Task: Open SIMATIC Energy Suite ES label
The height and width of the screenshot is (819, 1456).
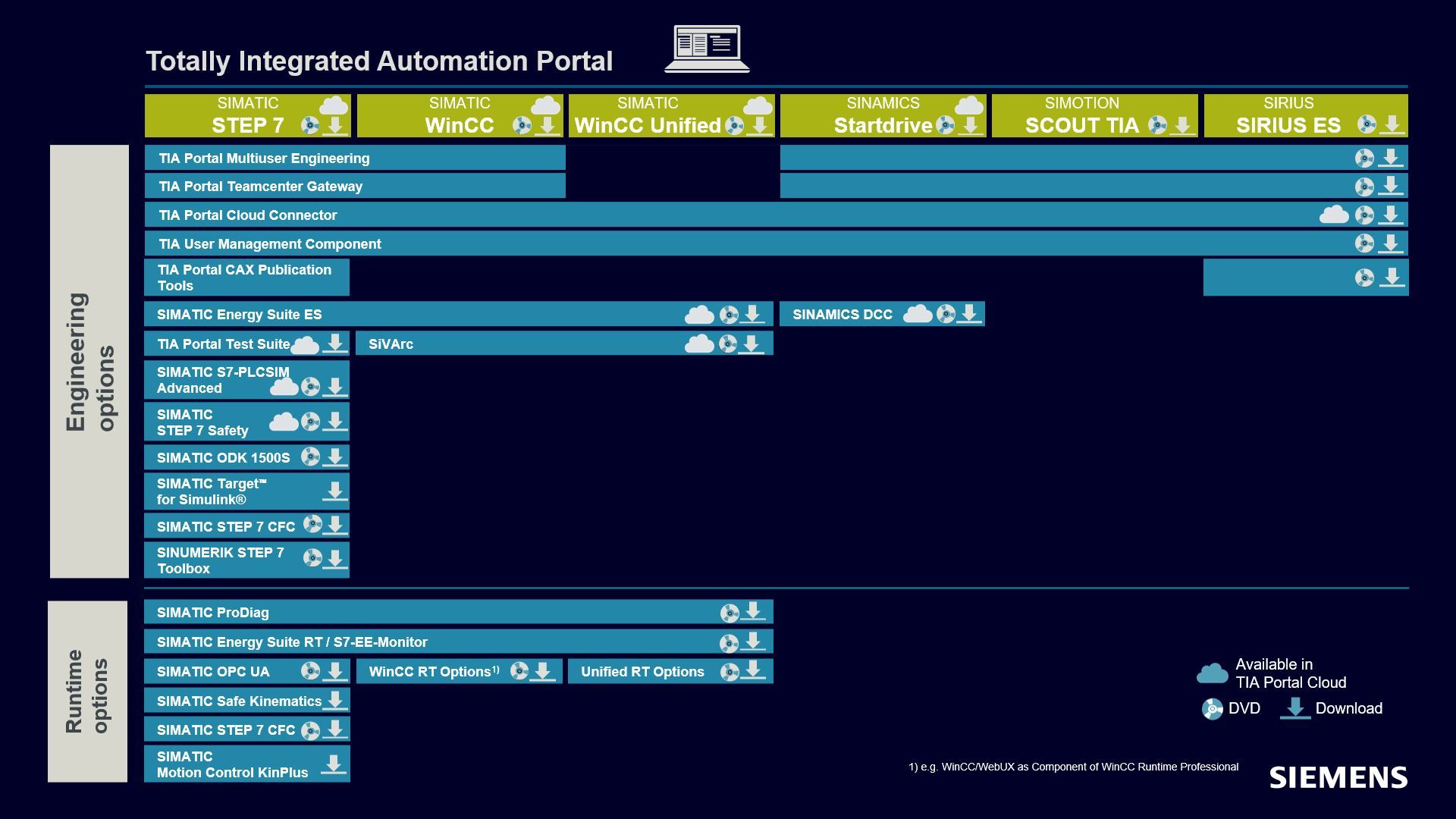Action: (x=239, y=315)
